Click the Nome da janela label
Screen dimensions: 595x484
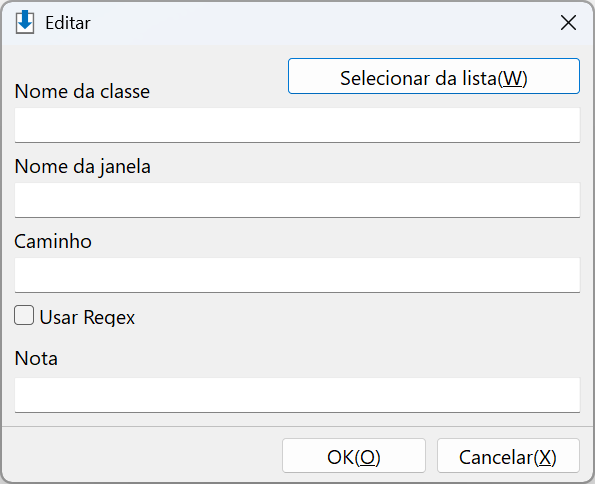(82, 167)
